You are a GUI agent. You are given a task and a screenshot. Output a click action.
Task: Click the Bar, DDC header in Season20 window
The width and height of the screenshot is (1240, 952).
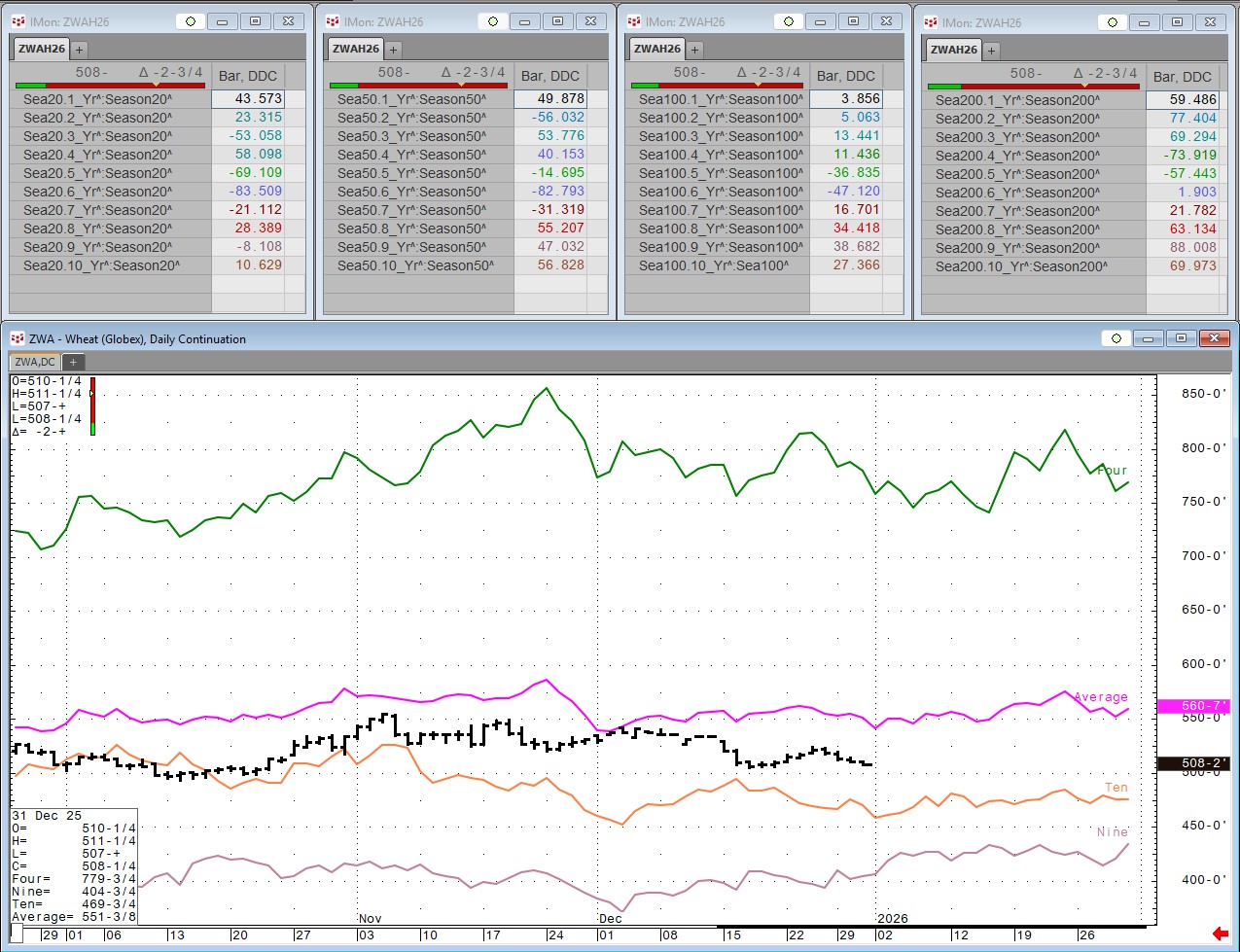click(x=248, y=76)
